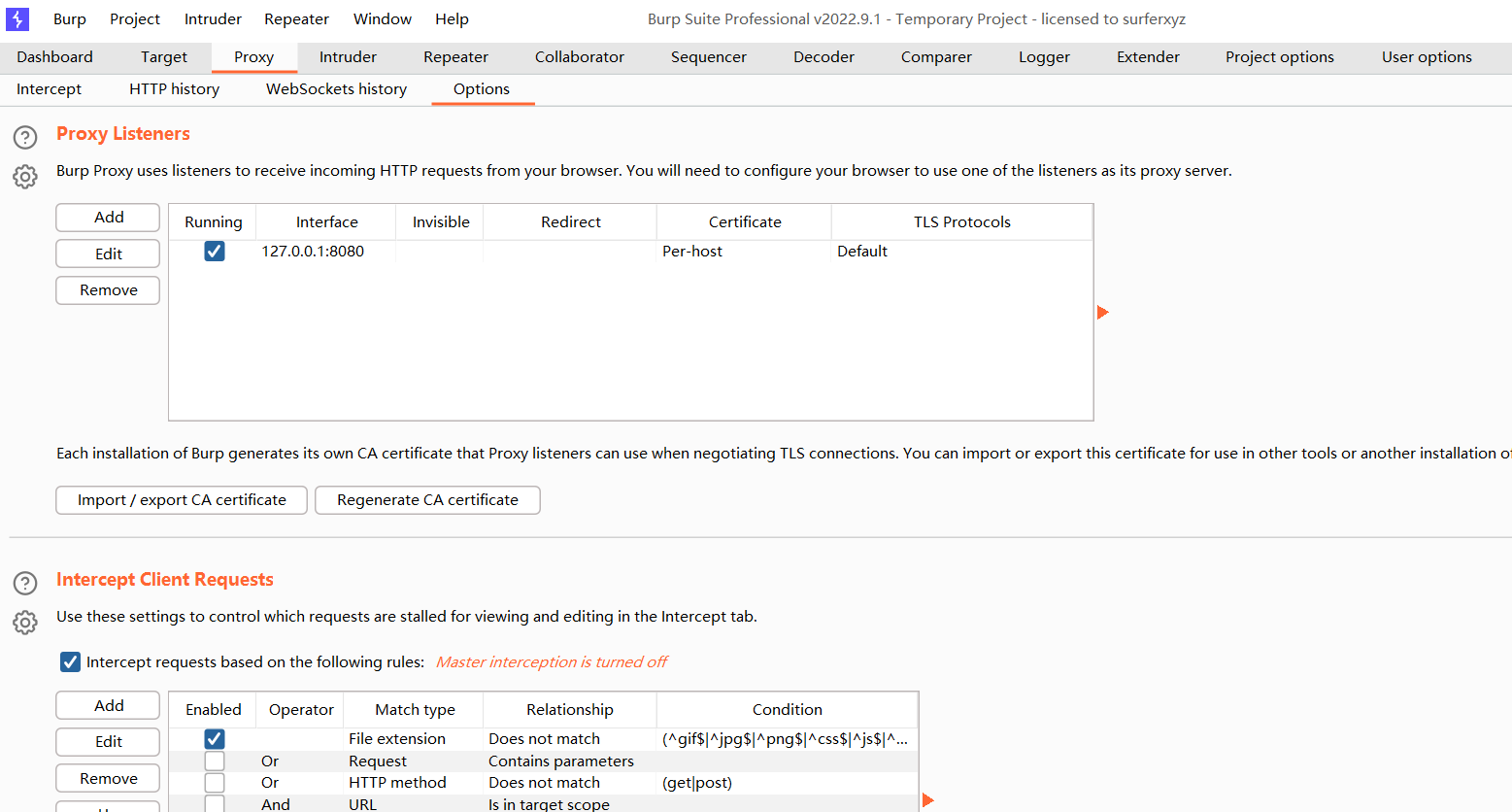This screenshot has height=812, width=1512.
Task: Switch to the Target tab
Action: (164, 57)
